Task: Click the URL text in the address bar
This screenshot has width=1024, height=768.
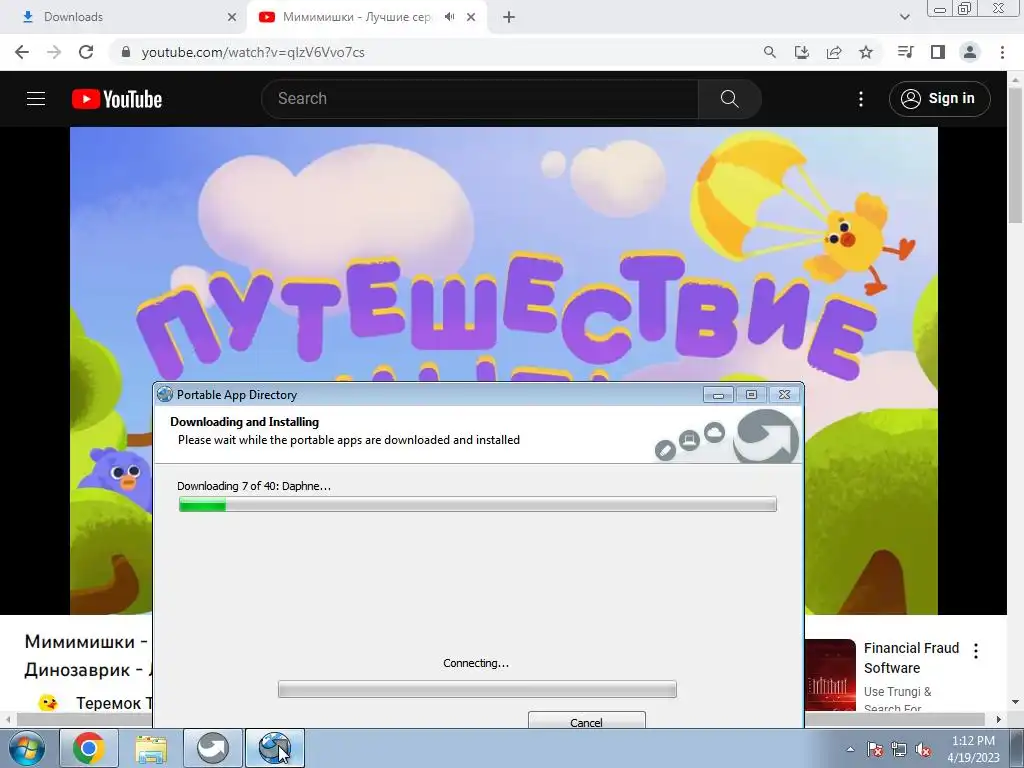Action: [253, 52]
